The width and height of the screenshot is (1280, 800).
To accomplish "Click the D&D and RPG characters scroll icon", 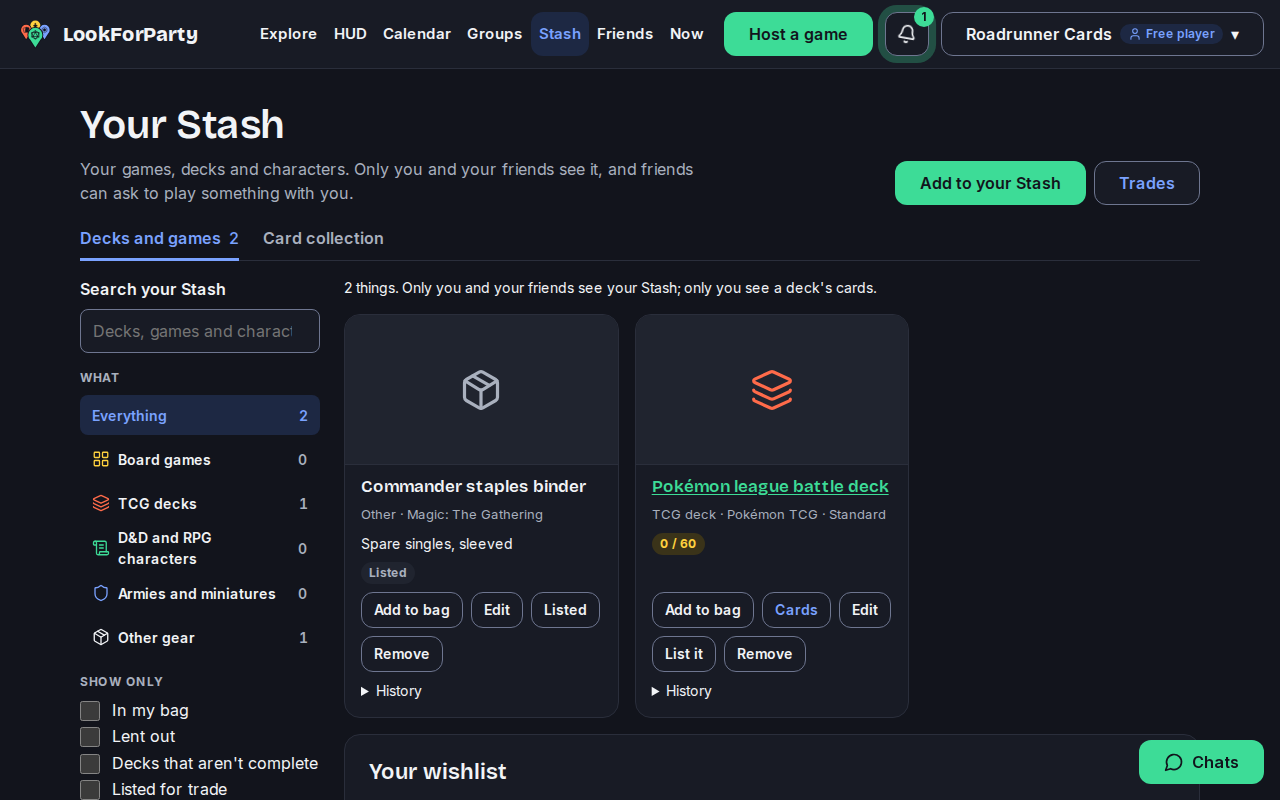I will 101,548.
